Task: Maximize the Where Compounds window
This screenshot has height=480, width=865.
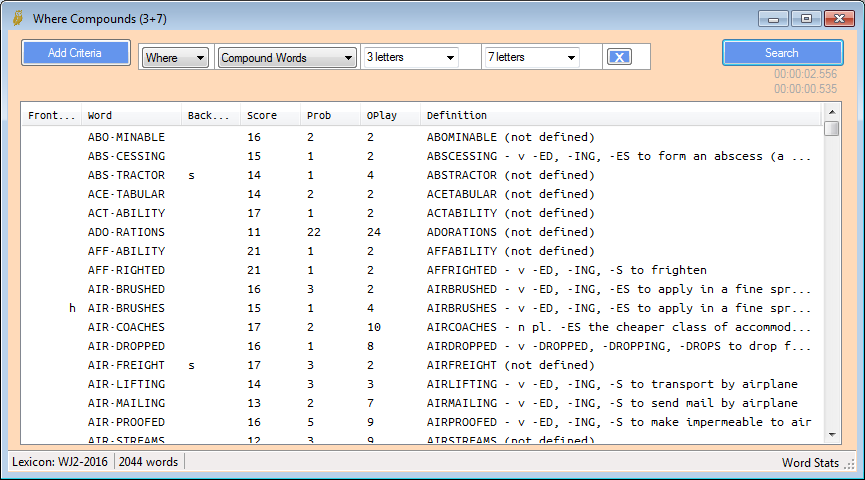Action: point(806,19)
